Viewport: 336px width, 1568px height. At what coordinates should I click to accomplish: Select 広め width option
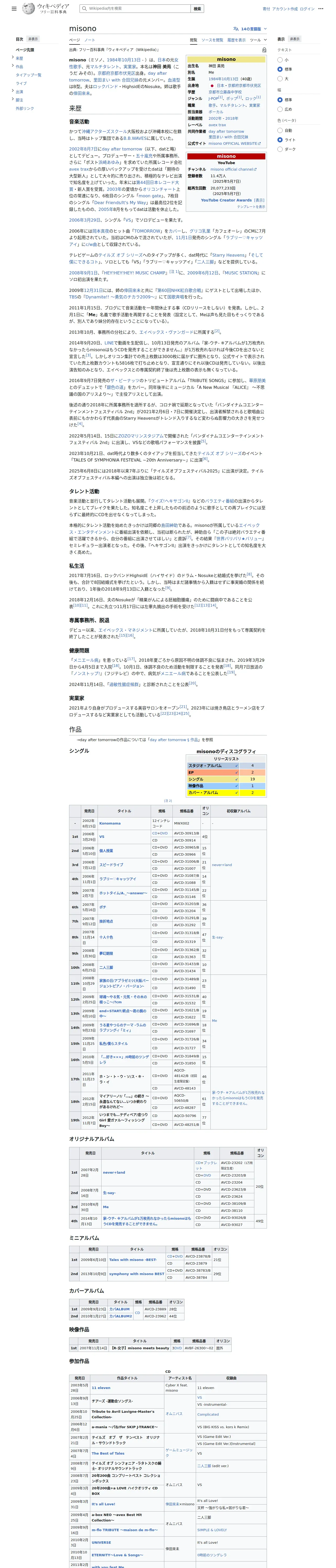point(280,109)
